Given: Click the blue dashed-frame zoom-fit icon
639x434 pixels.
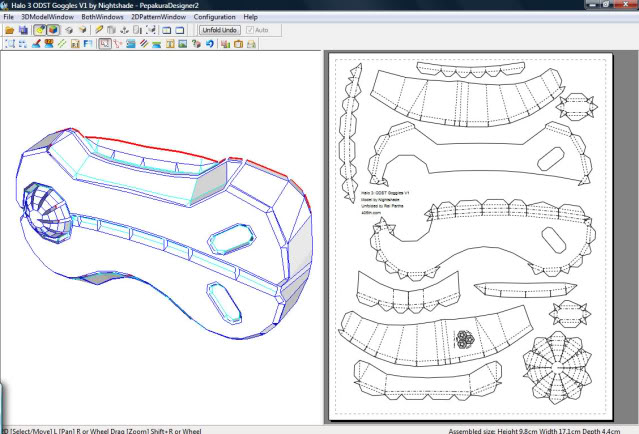Looking at the screenshot, I should 10,44.
